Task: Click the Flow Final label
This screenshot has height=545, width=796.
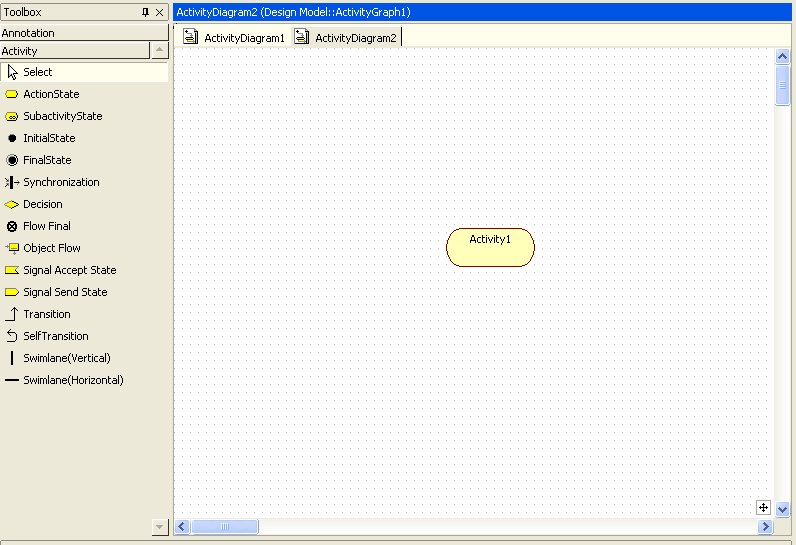Action: [47, 226]
